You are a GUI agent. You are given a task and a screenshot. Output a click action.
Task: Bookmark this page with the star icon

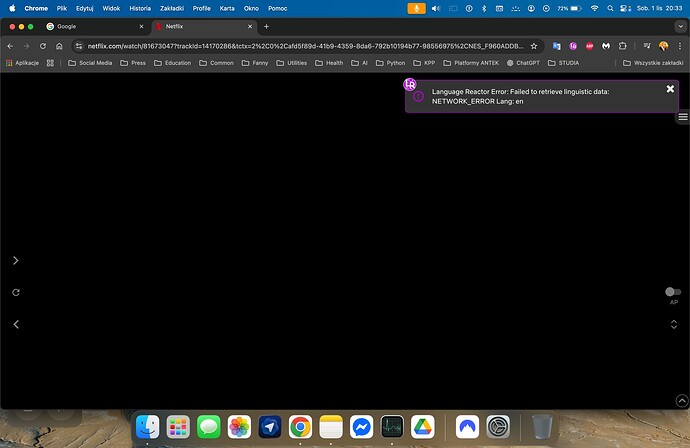coord(534,46)
